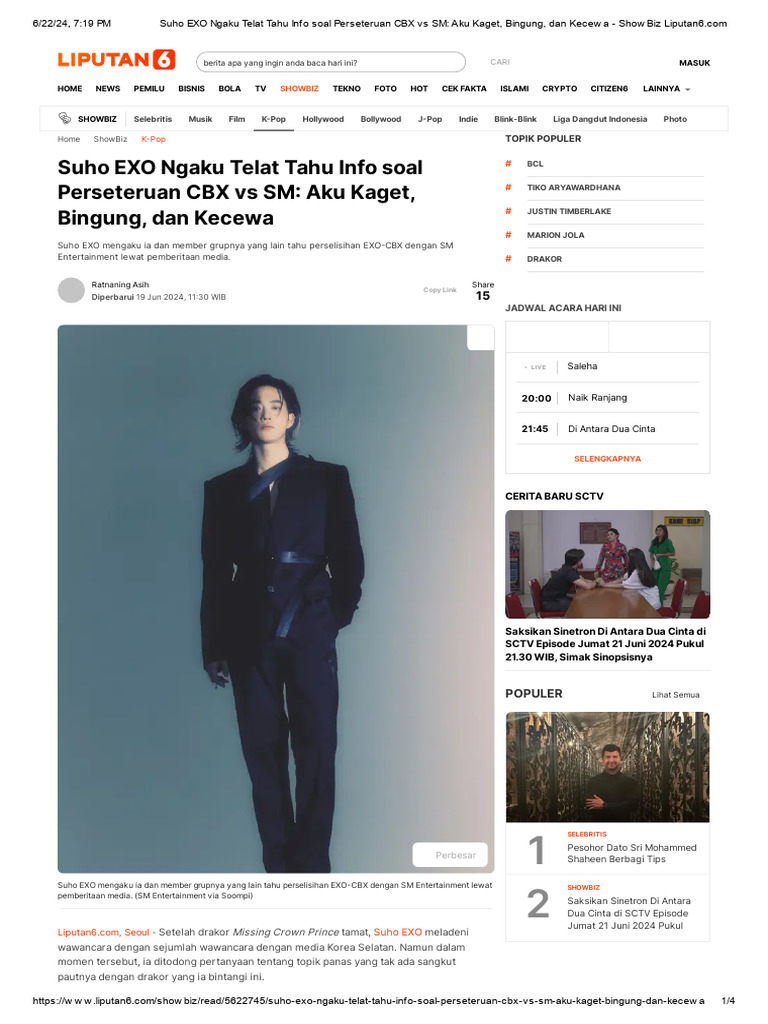Click the hashtag icon beside DRAKOR
Image resolution: width=768 pixels, height=1024 pixels.
pos(508,259)
